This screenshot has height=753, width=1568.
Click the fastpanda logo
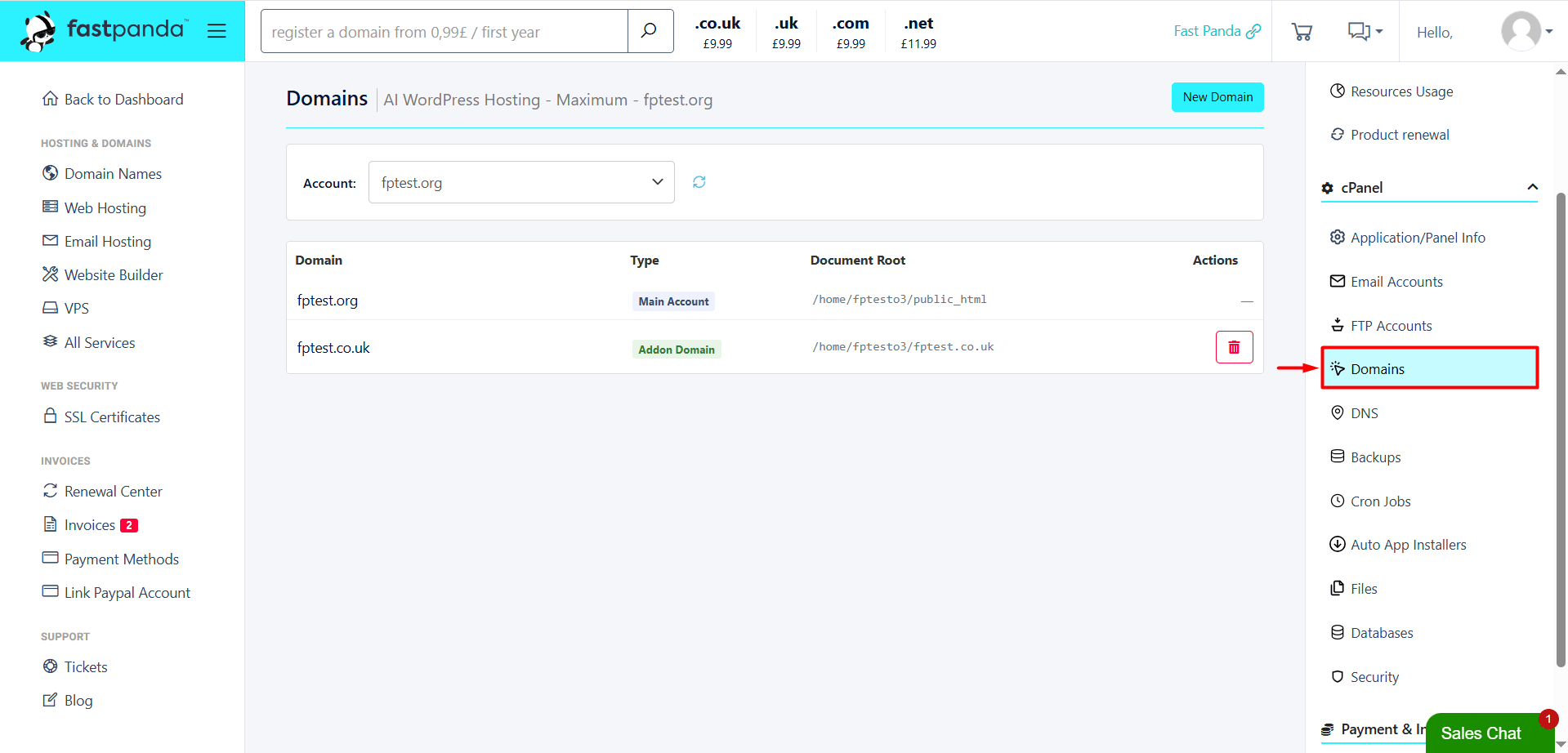104,31
